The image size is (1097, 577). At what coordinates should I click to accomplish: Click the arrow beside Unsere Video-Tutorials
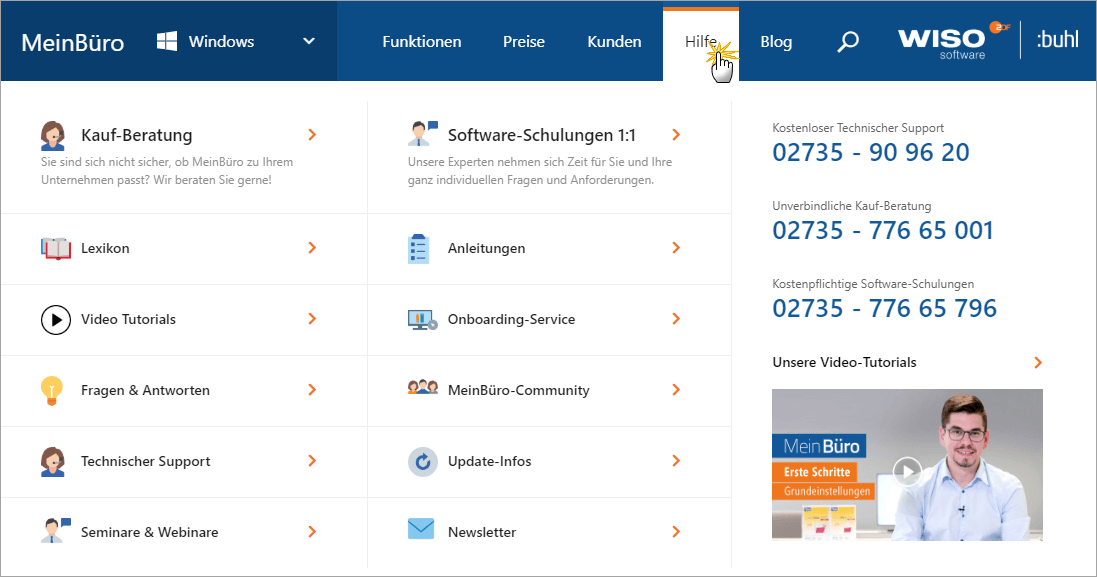pos(1038,362)
